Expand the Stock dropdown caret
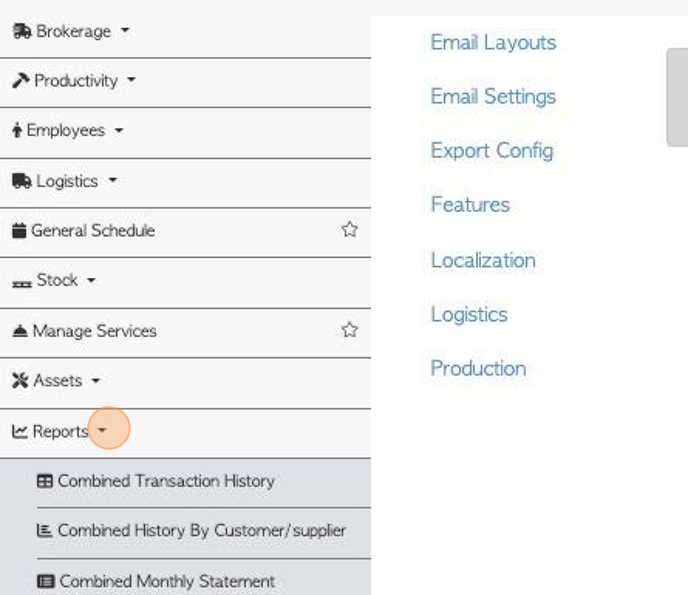Image resolution: width=688 pixels, height=595 pixels. tap(91, 280)
